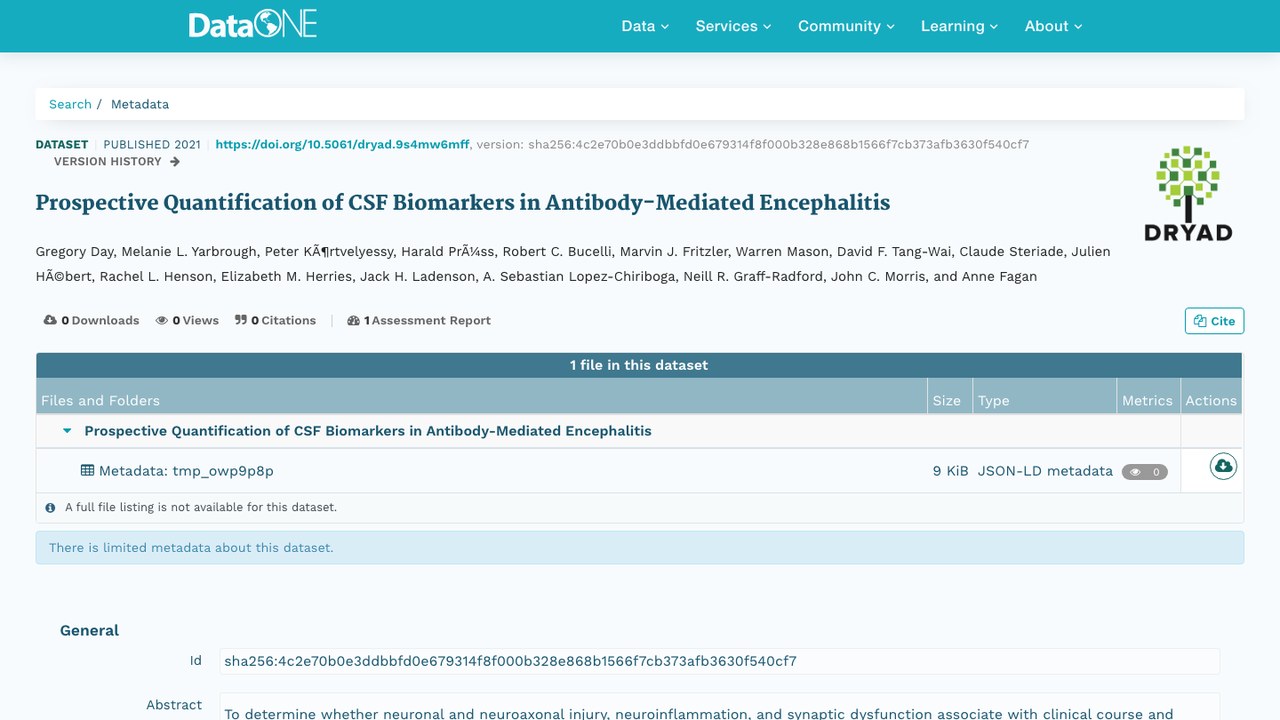Screen dimensions: 1280x720
Task: Click the Downloads cloud icon
Action: [50, 320]
